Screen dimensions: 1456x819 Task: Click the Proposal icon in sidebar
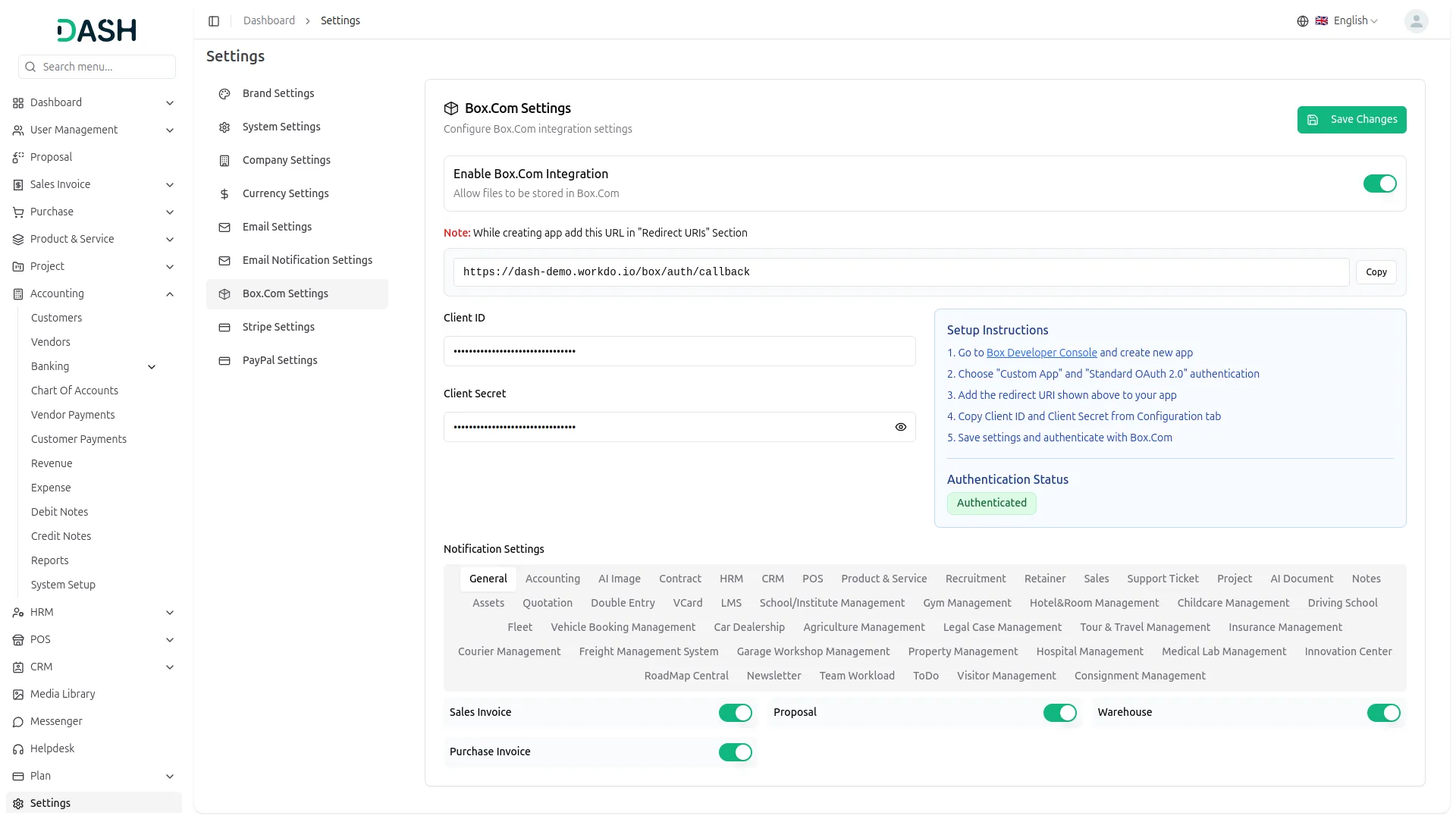pos(18,158)
